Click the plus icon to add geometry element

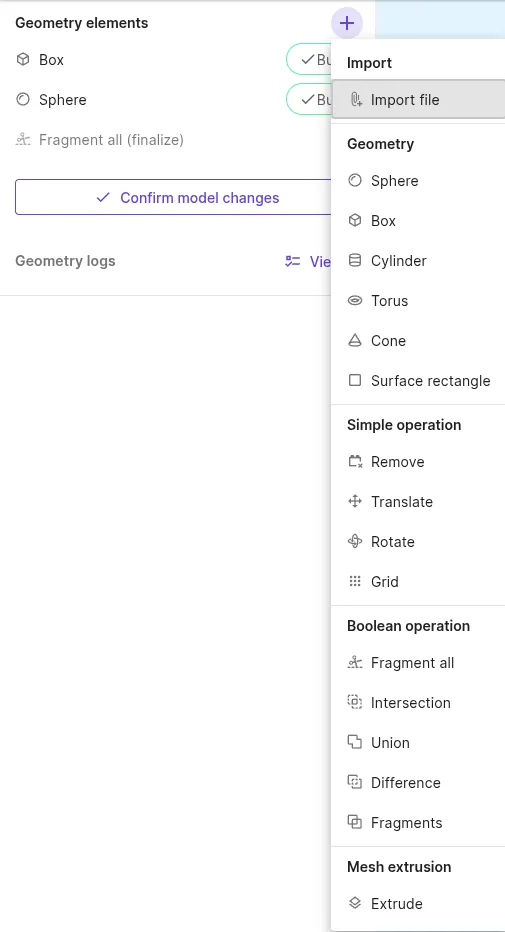347,23
